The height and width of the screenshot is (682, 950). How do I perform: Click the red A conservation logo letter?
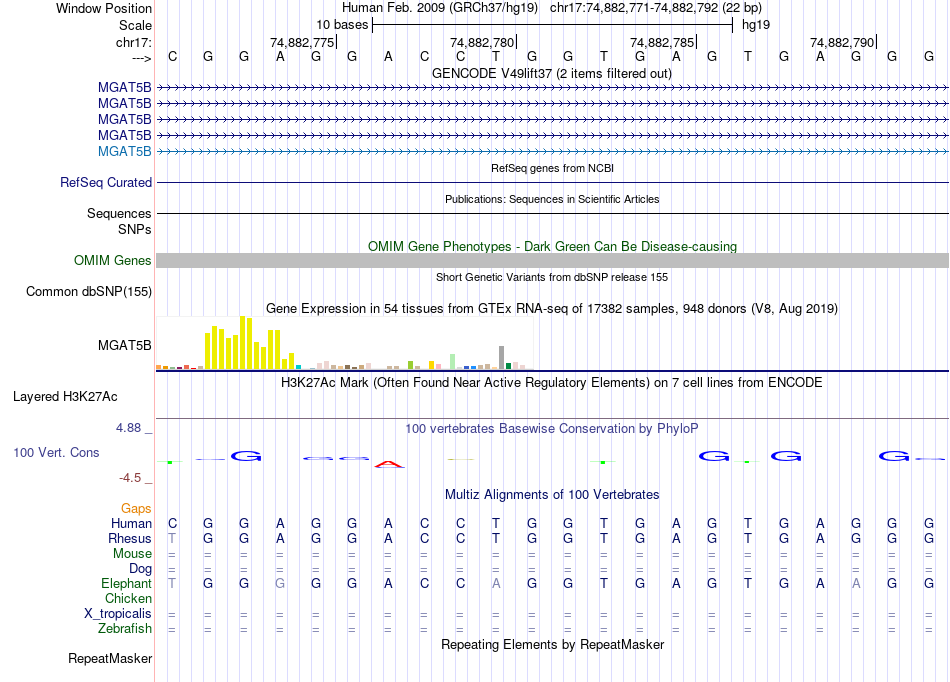[x=389, y=465]
